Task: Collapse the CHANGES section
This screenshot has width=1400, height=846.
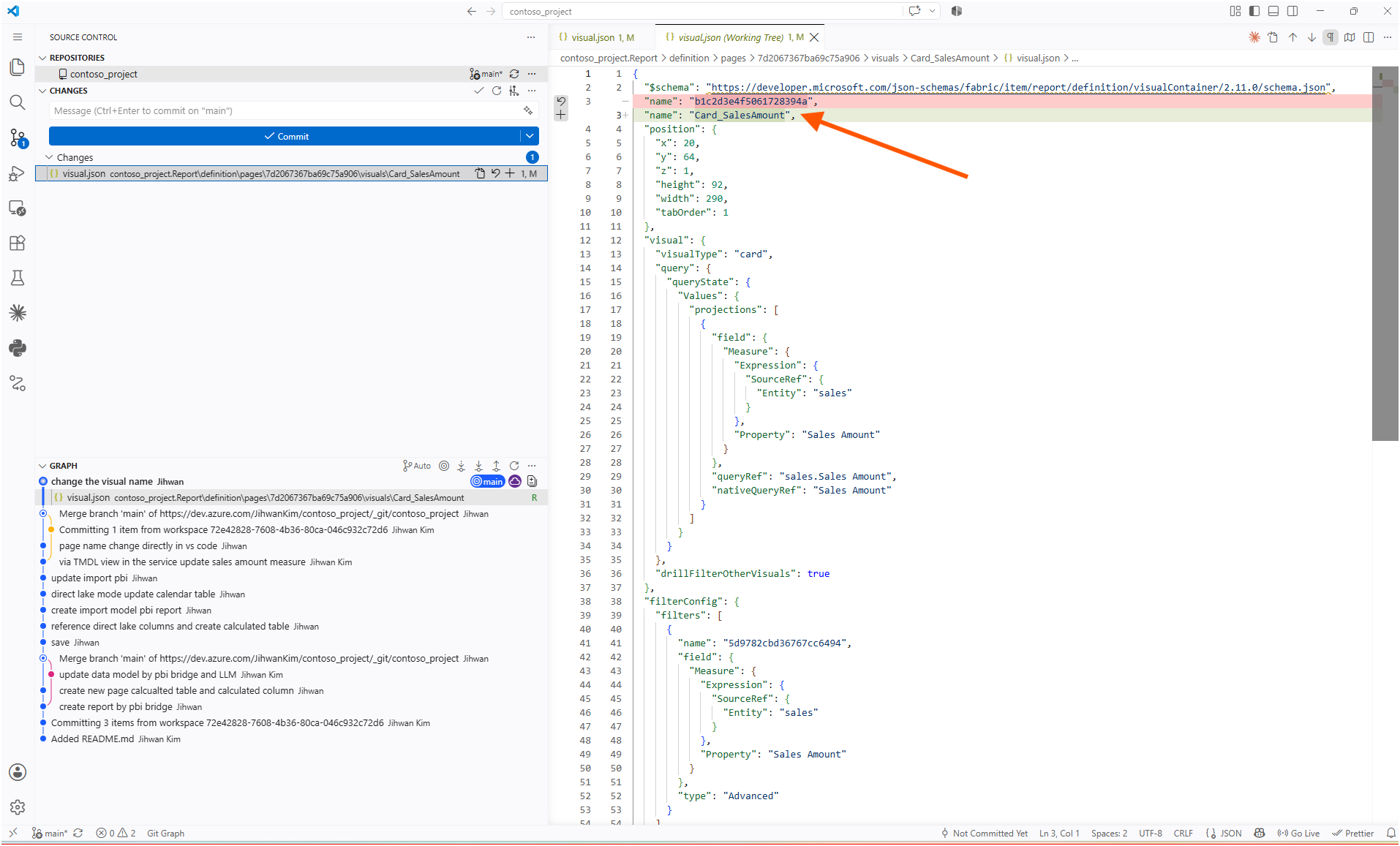Action: [x=42, y=91]
